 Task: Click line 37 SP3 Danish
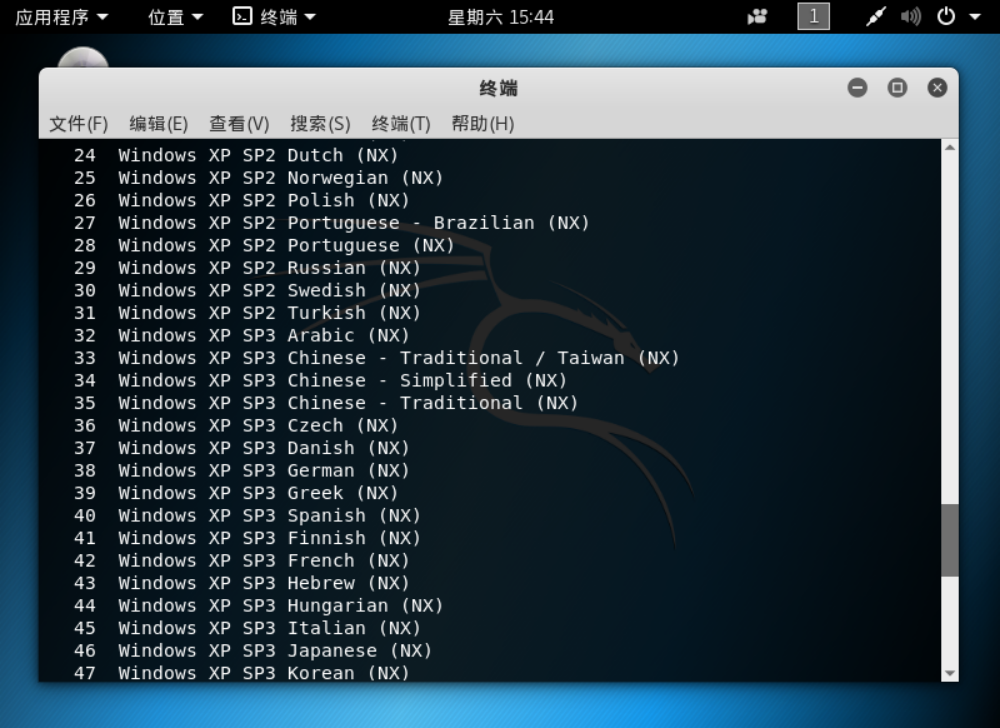(x=242, y=448)
